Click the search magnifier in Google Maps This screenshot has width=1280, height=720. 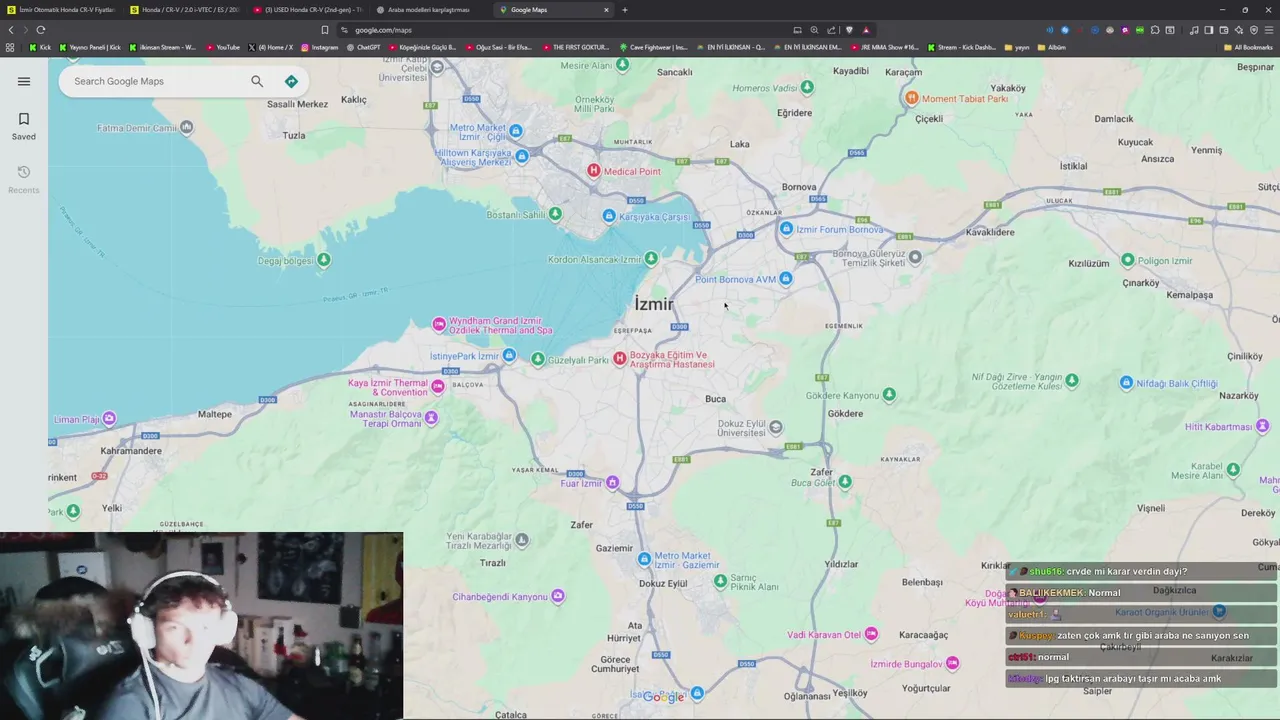point(257,81)
